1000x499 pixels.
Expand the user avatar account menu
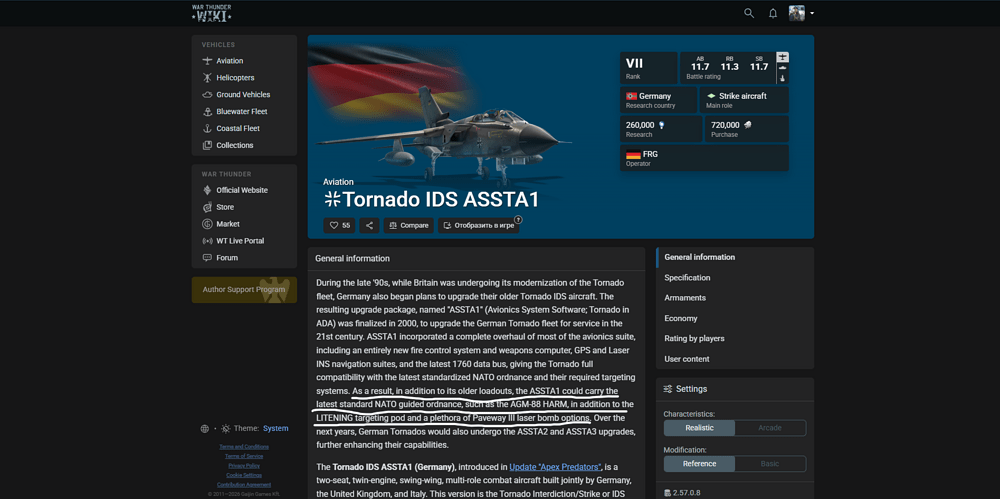pos(801,13)
